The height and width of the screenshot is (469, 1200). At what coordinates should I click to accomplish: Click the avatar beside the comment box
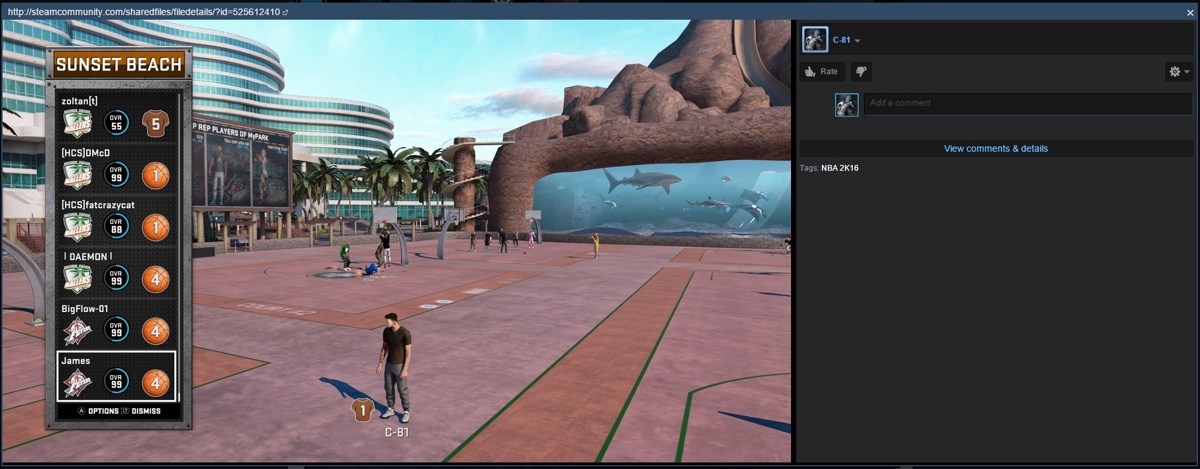click(x=846, y=104)
